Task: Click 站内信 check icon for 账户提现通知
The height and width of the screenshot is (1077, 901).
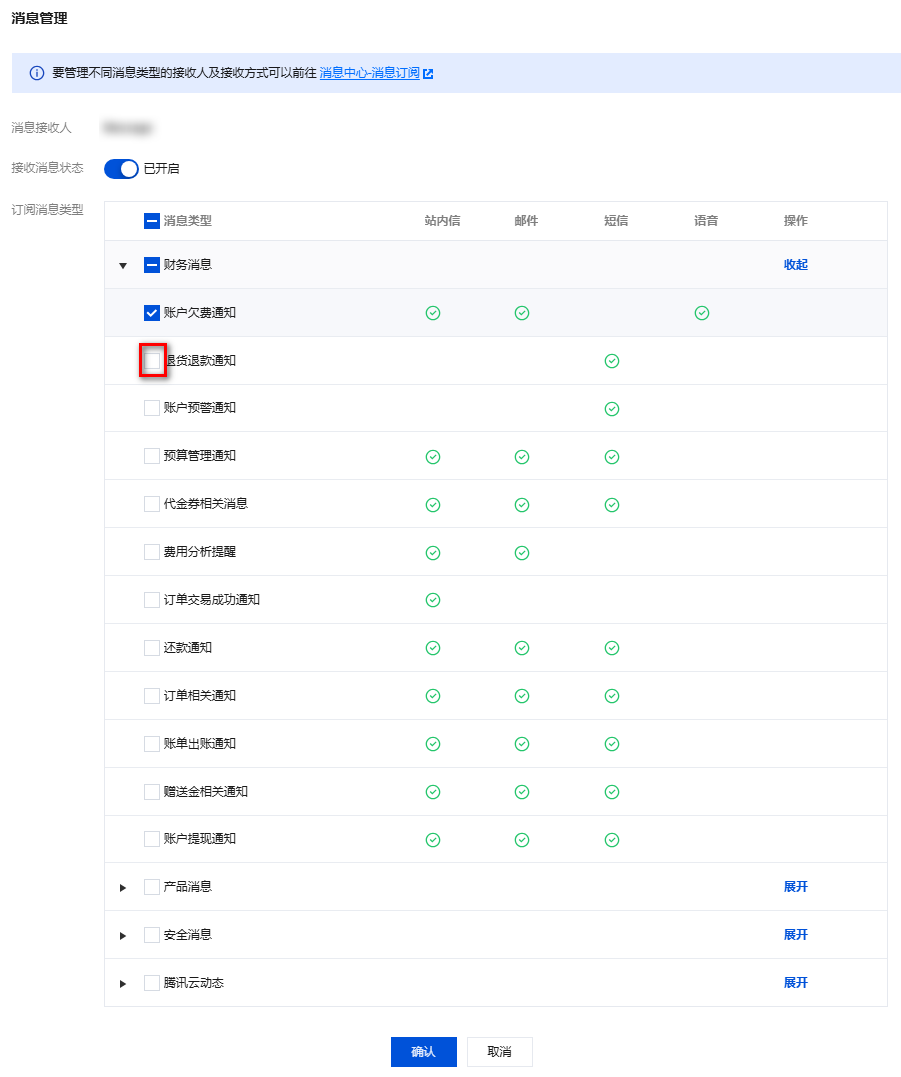Action: 433,840
